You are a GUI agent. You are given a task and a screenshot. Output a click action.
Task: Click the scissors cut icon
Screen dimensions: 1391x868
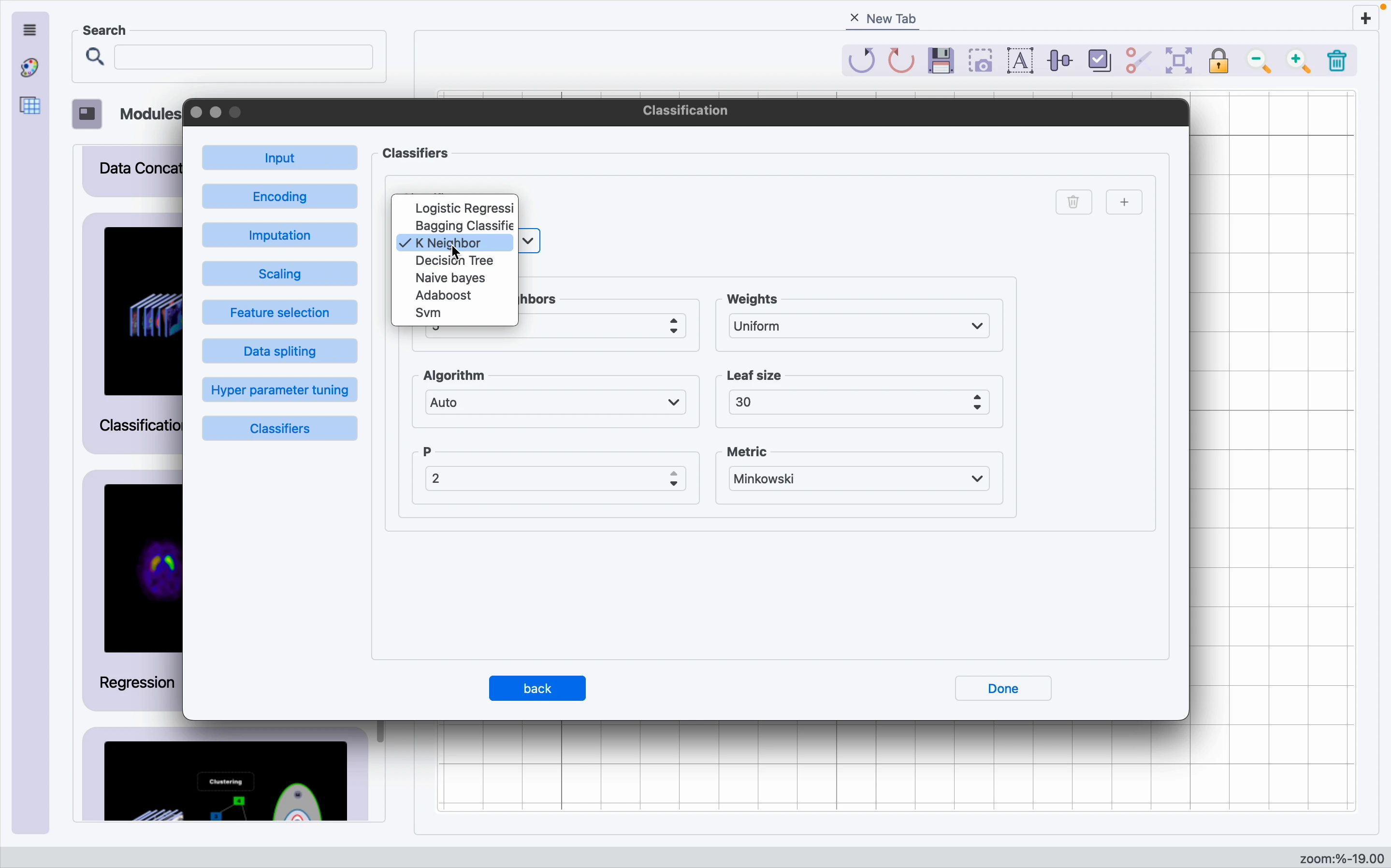click(x=1140, y=61)
